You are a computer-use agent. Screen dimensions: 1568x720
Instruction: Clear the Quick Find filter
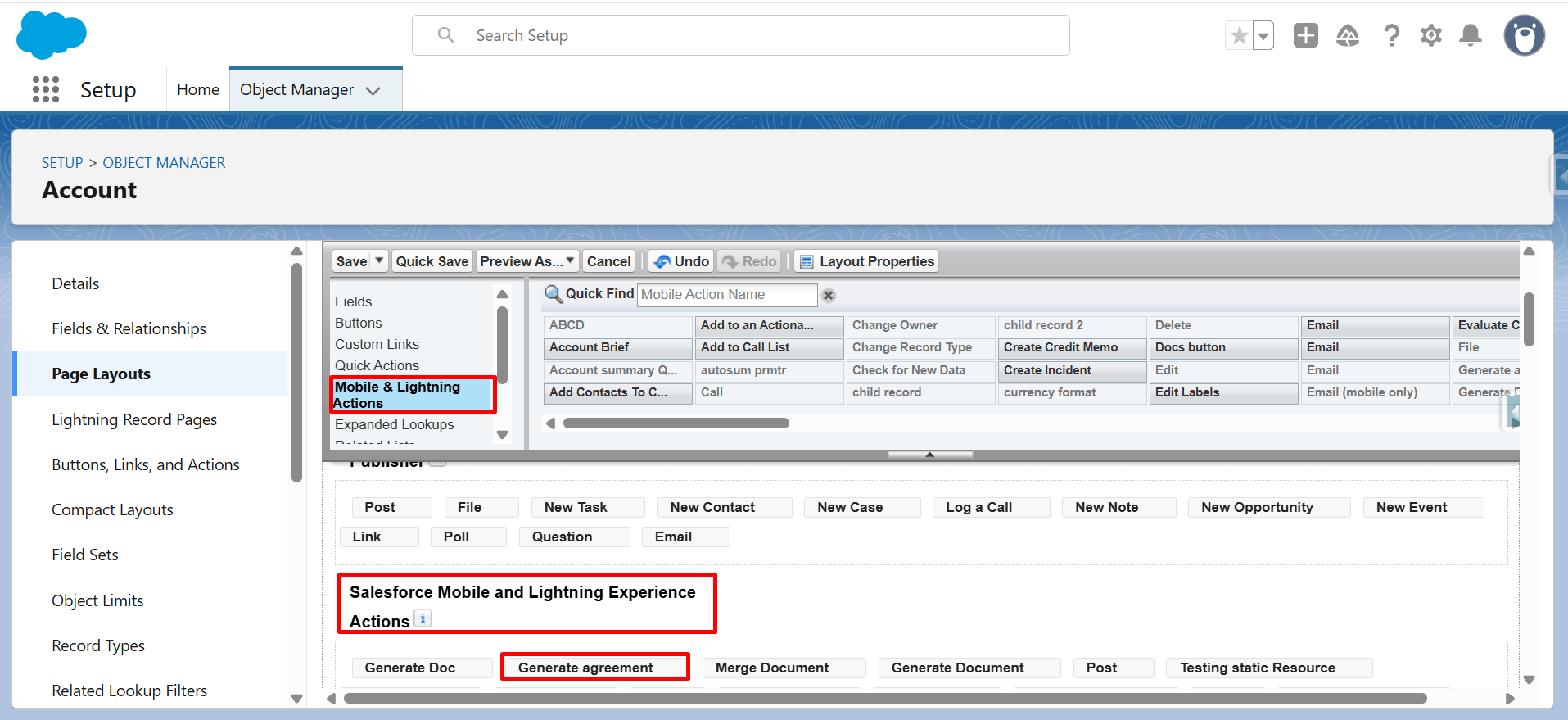(x=829, y=295)
